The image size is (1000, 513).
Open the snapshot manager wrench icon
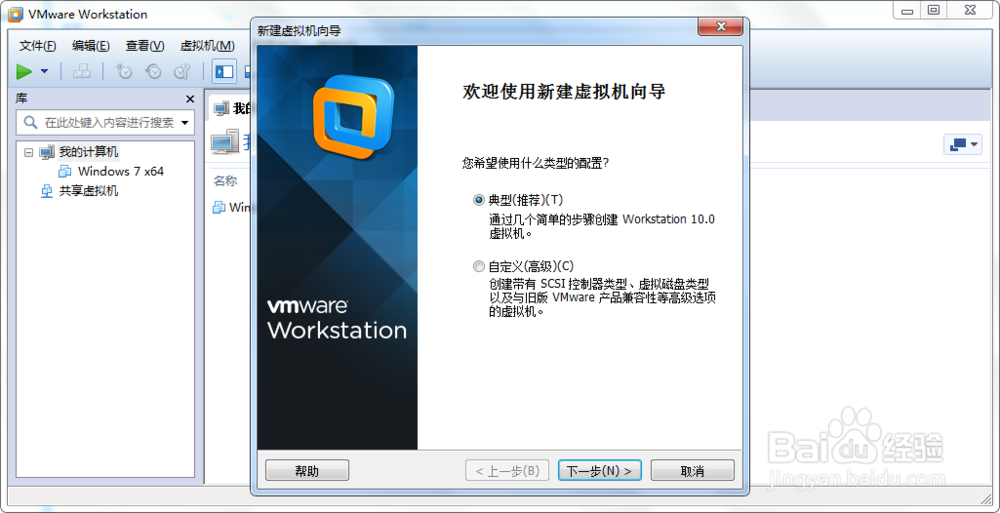[x=182, y=71]
